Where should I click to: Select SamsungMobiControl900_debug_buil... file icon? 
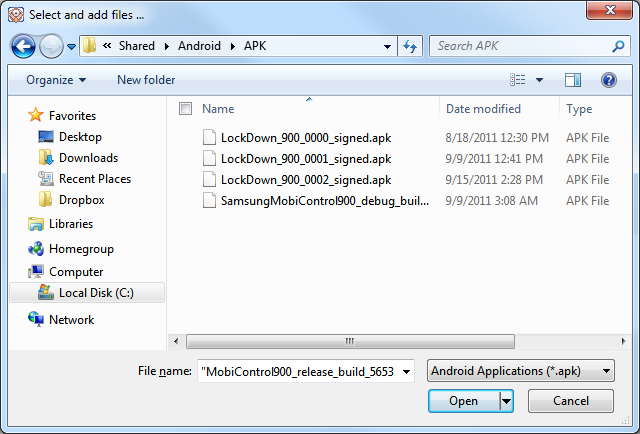click(x=209, y=200)
